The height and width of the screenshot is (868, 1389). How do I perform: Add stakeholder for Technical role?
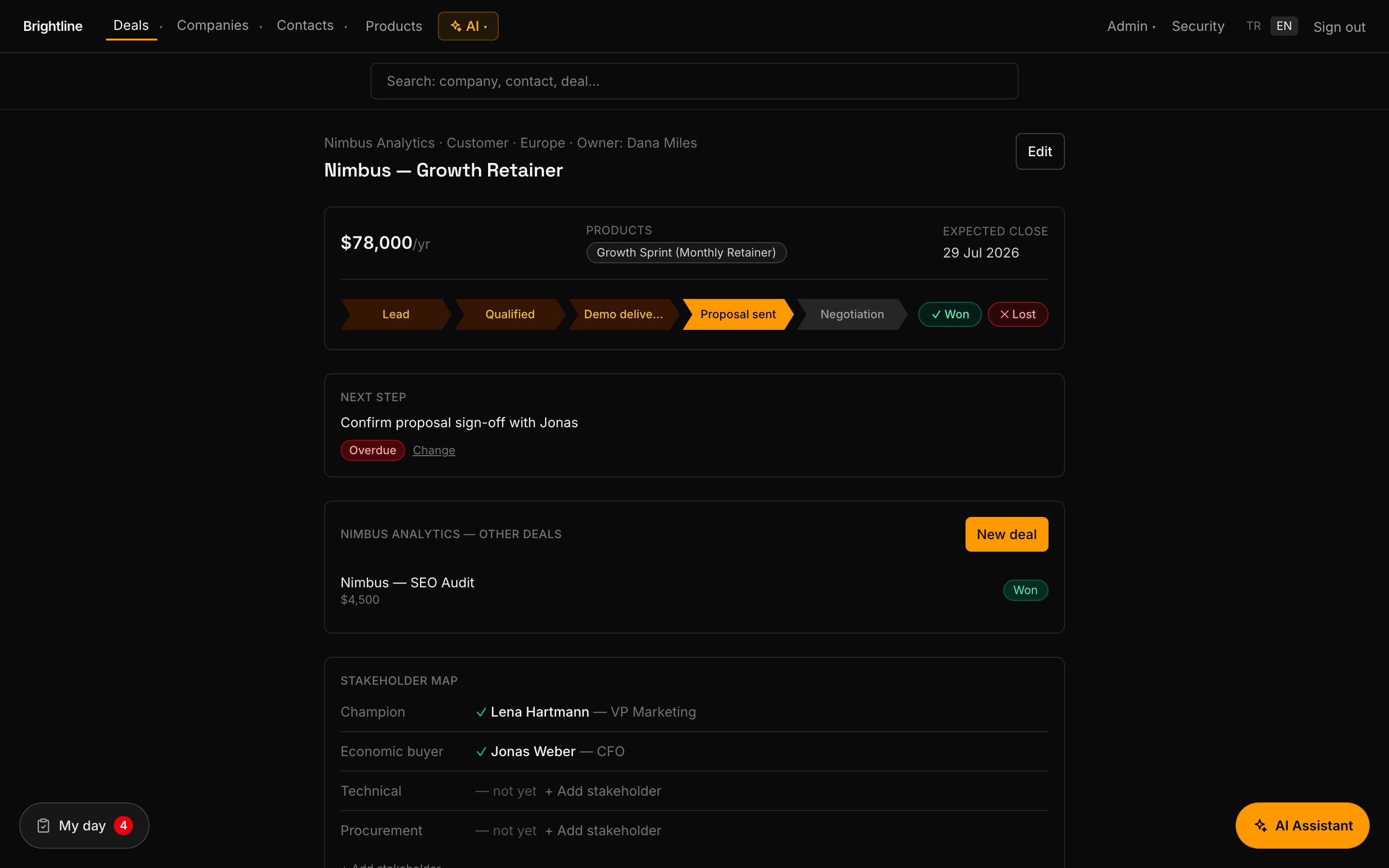603,791
